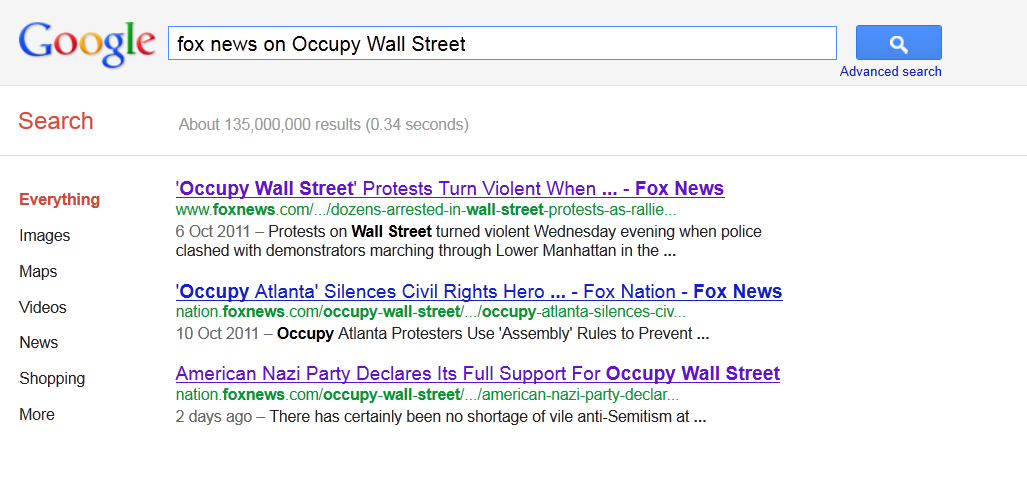Switch to Maps results

(x=38, y=271)
